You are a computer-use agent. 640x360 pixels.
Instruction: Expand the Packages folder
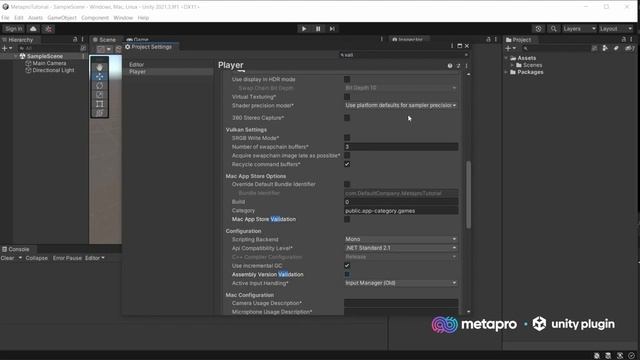pos(507,72)
